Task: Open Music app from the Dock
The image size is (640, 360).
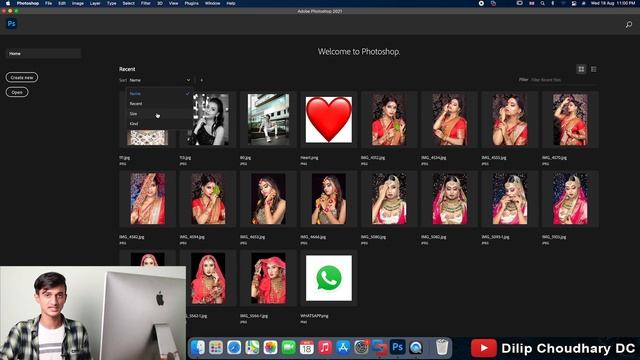Action: pyautogui.click(x=325, y=348)
